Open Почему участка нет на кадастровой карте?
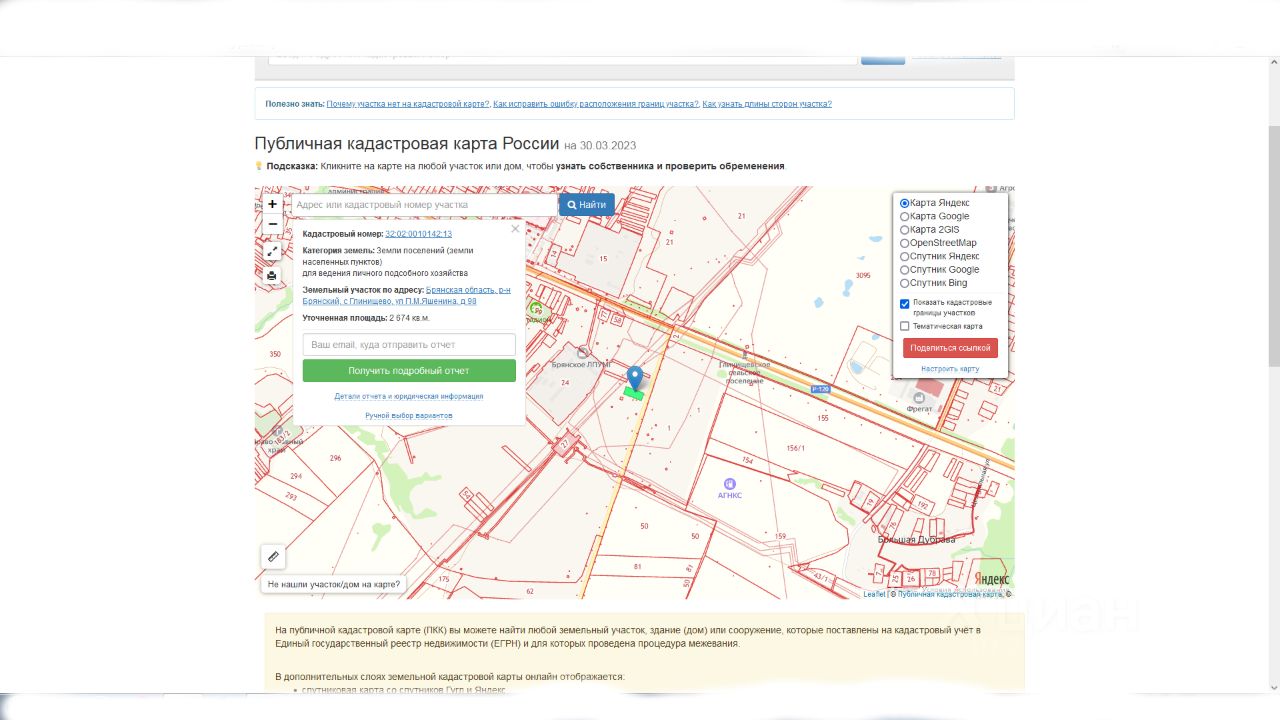The image size is (1280, 720). (408, 104)
